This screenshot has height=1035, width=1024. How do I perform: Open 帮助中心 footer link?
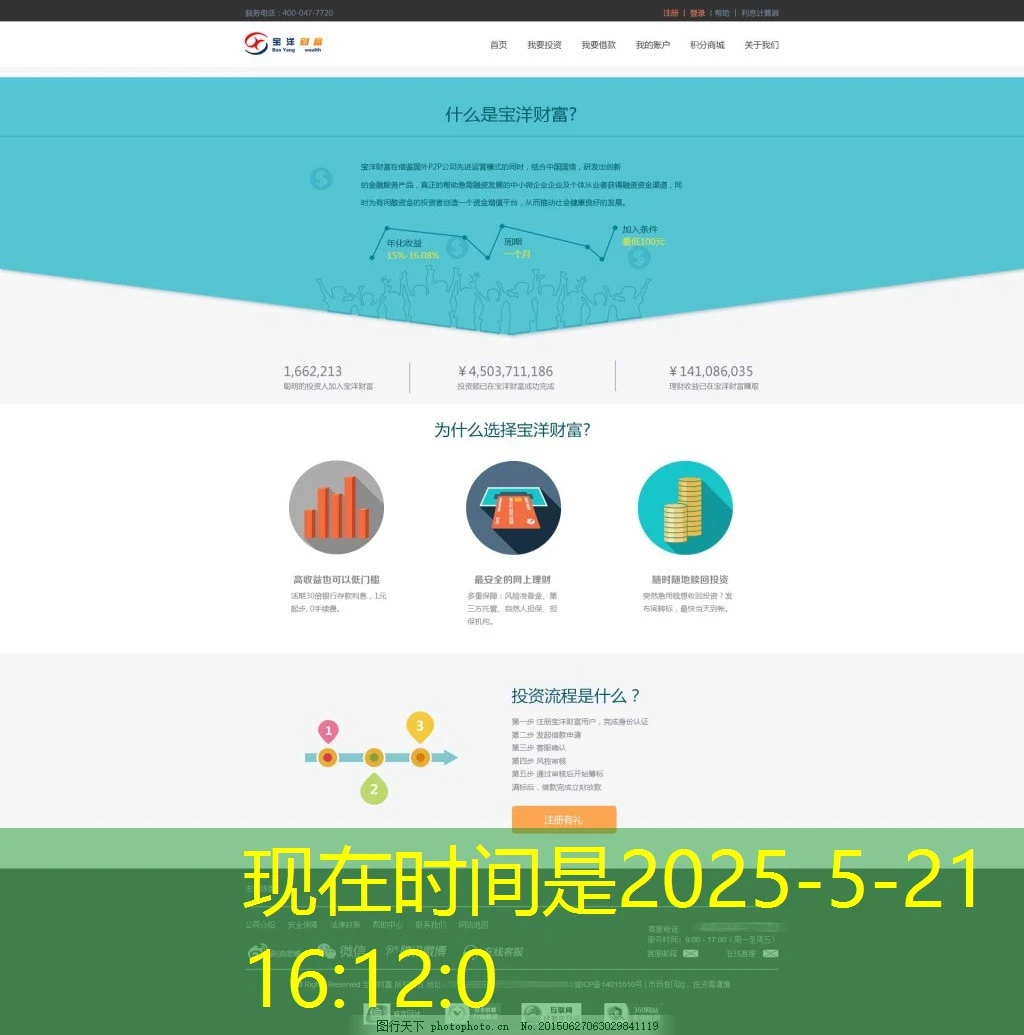388,925
